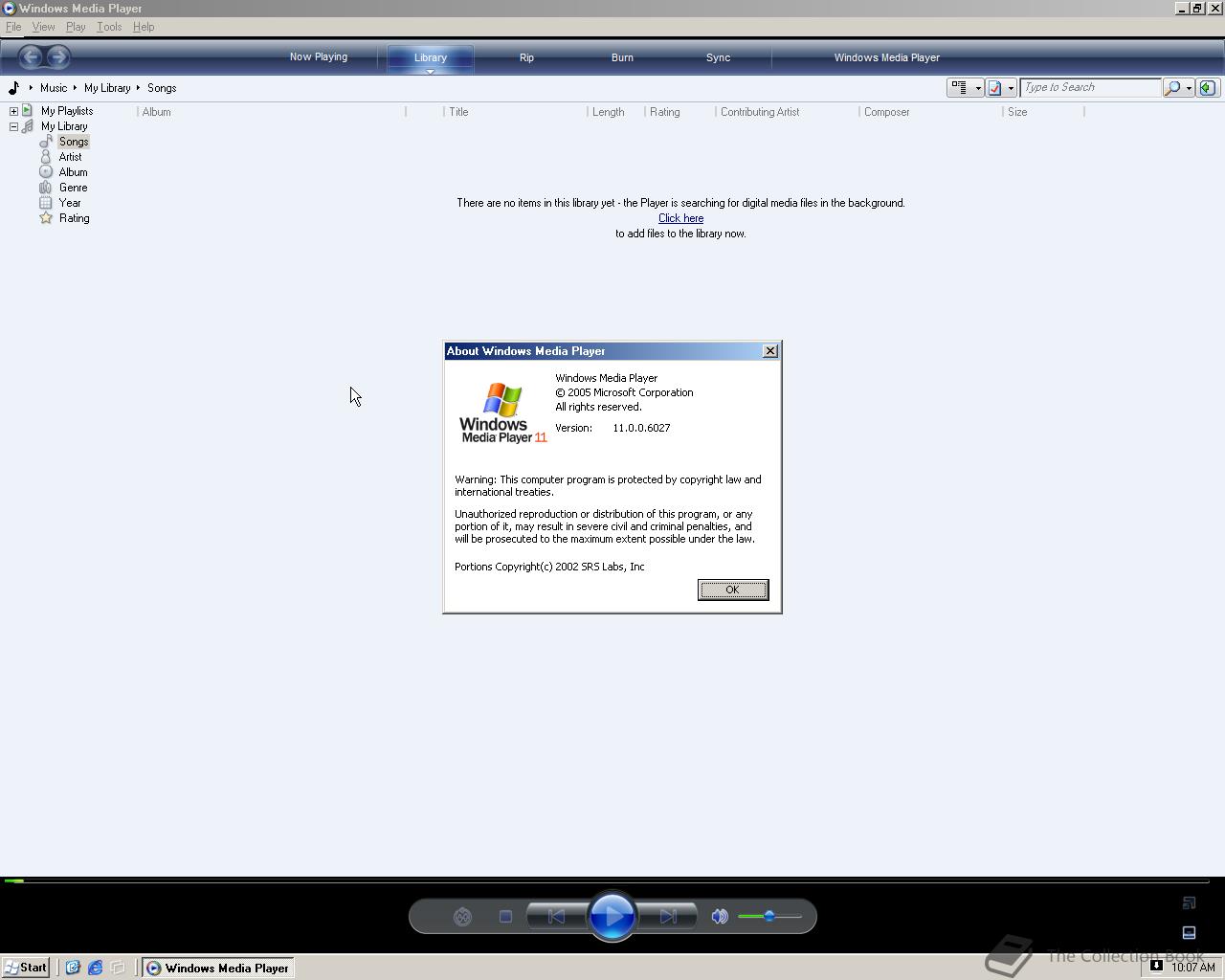
Task: Open the Windows Media Player online tab
Action: pyautogui.click(x=886, y=57)
